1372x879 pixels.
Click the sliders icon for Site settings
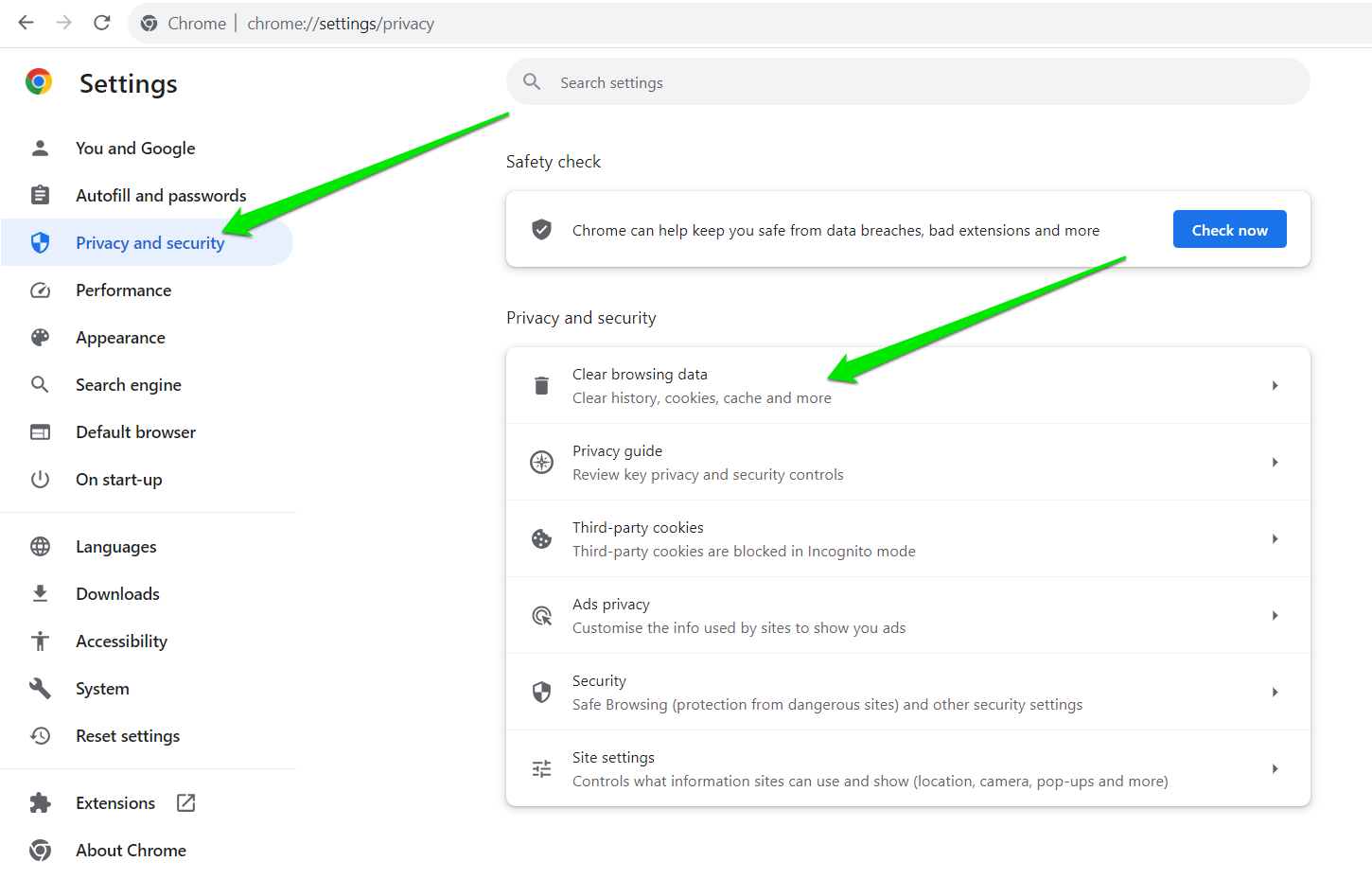click(541, 769)
